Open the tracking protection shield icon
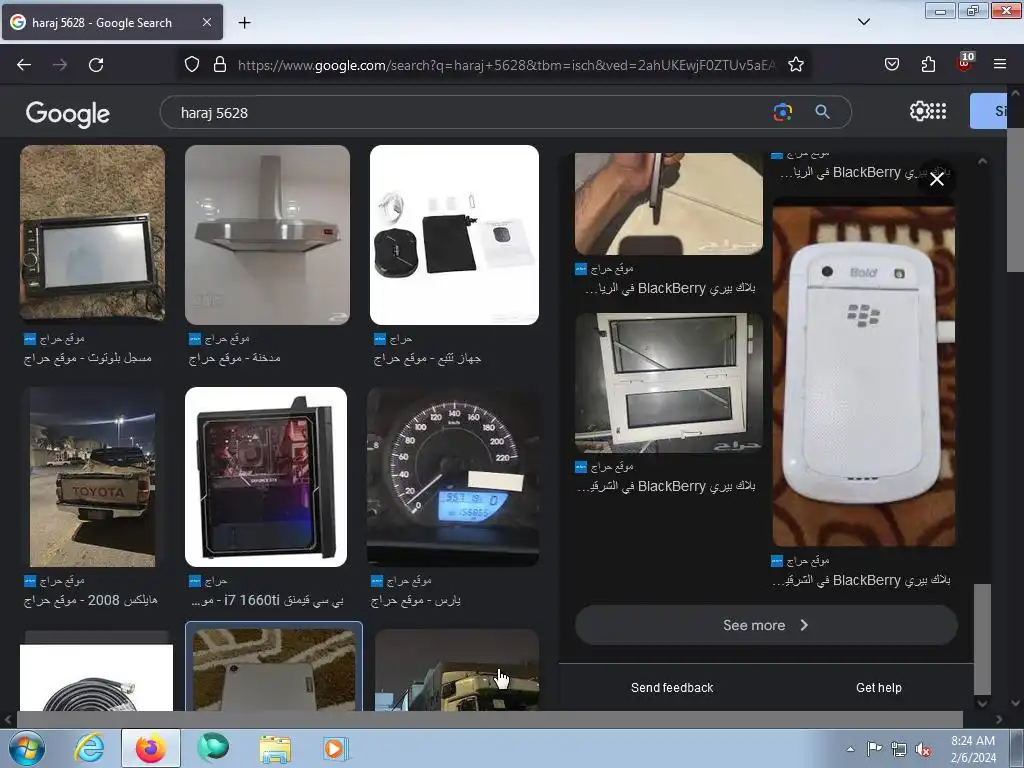Image resolution: width=1024 pixels, height=768 pixels. (x=191, y=64)
